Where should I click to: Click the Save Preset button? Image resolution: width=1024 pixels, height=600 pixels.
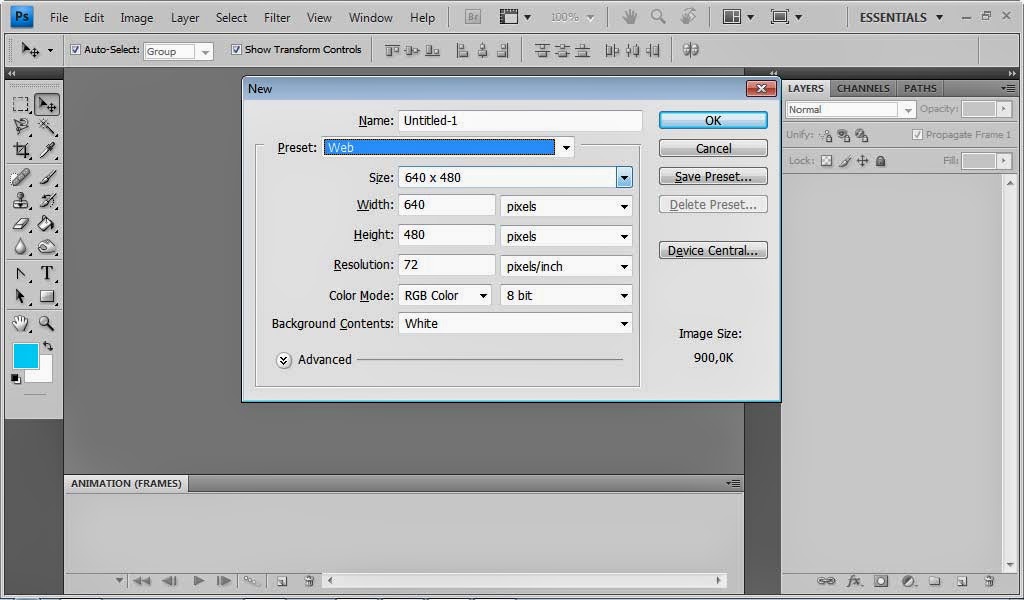pos(713,176)
